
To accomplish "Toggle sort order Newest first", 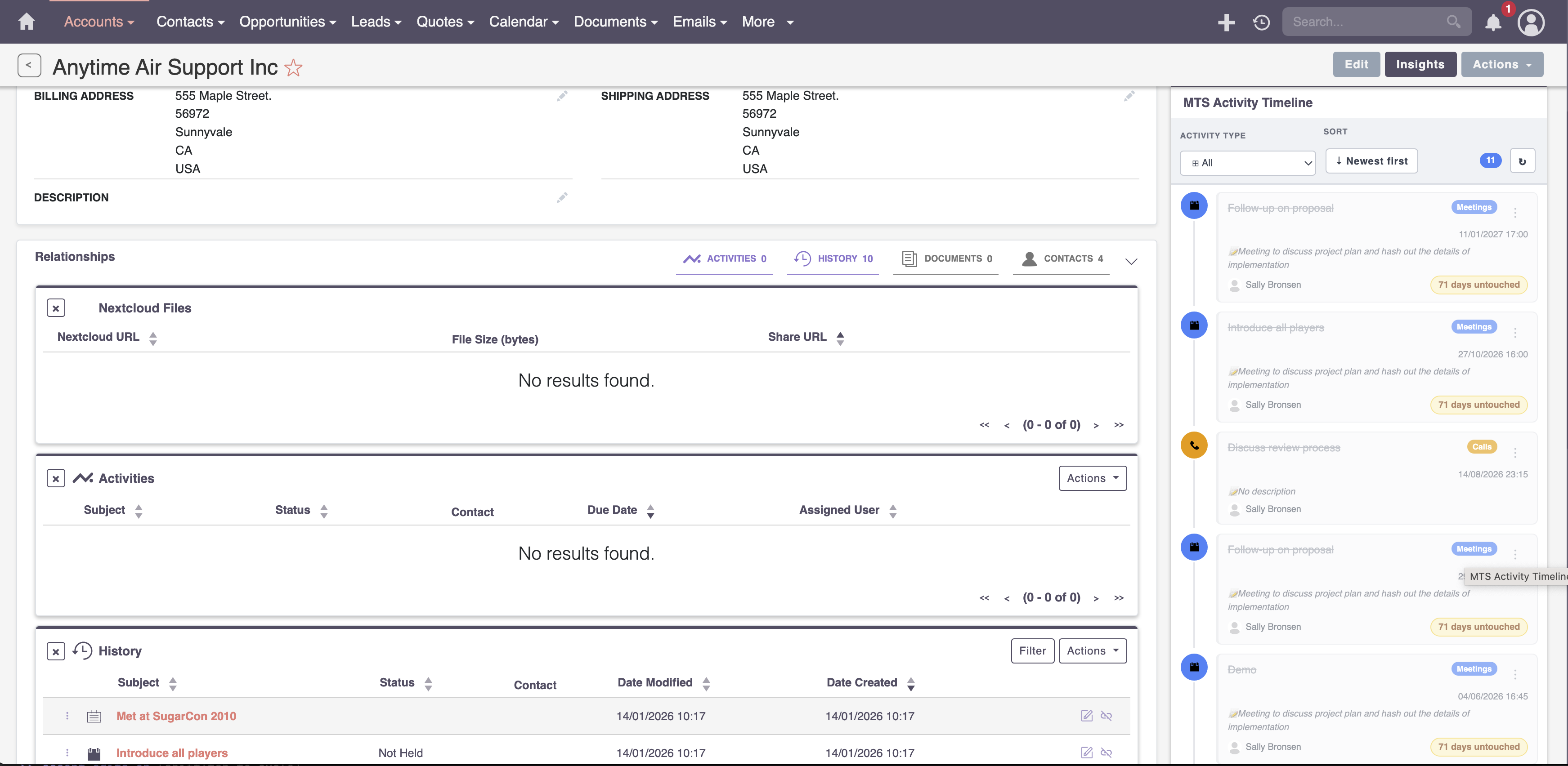I will click(1371, 161).
